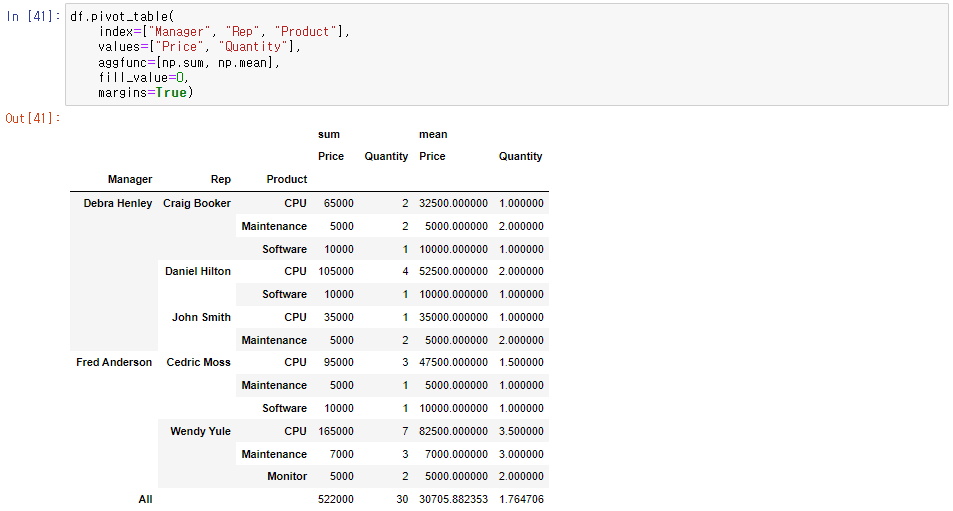The image size is (953, 511).
Task: Click the 105000 sum price cell
Action: [336, 271]
